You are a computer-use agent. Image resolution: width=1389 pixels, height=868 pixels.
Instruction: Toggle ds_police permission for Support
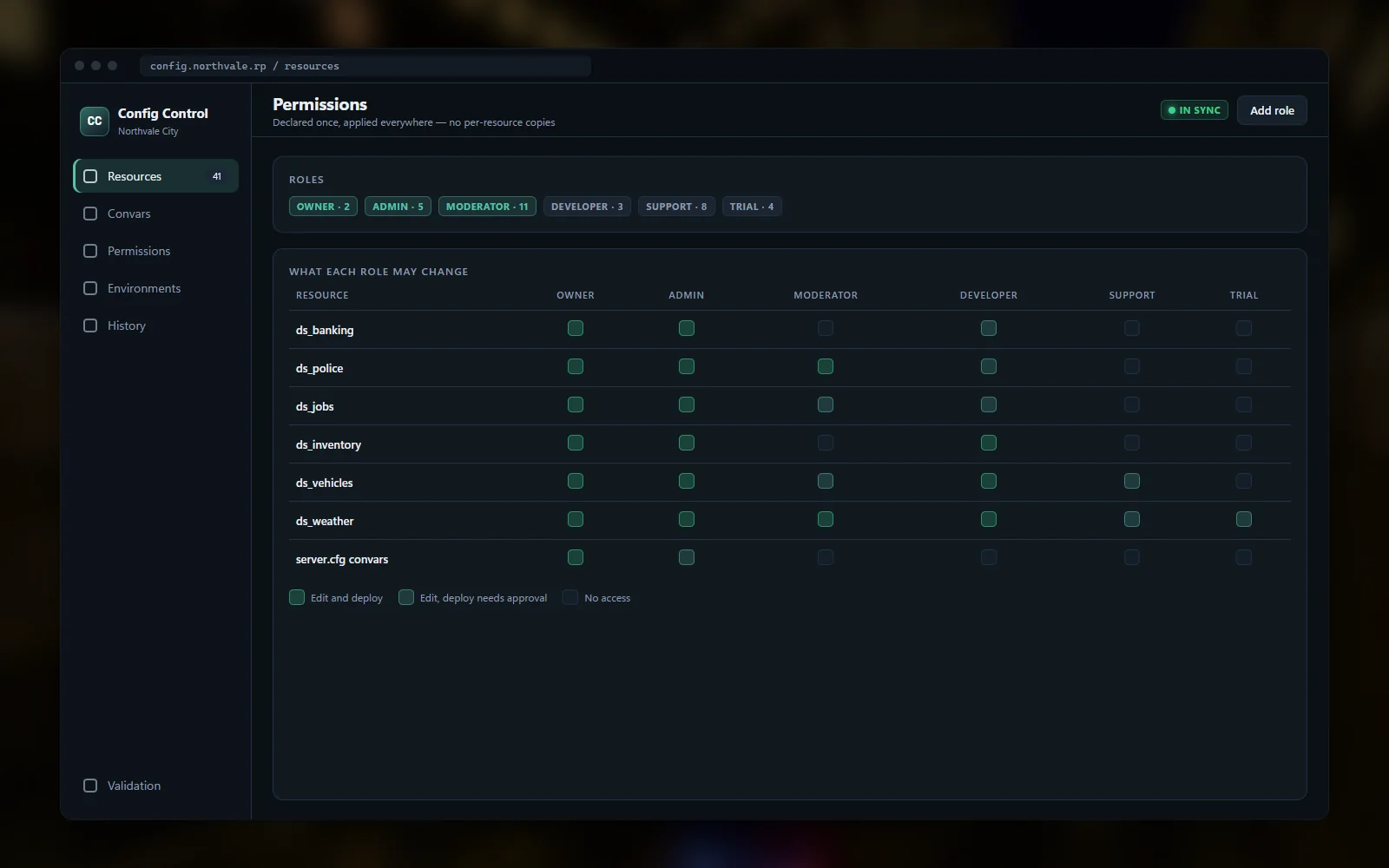(x=1132, y=366)
